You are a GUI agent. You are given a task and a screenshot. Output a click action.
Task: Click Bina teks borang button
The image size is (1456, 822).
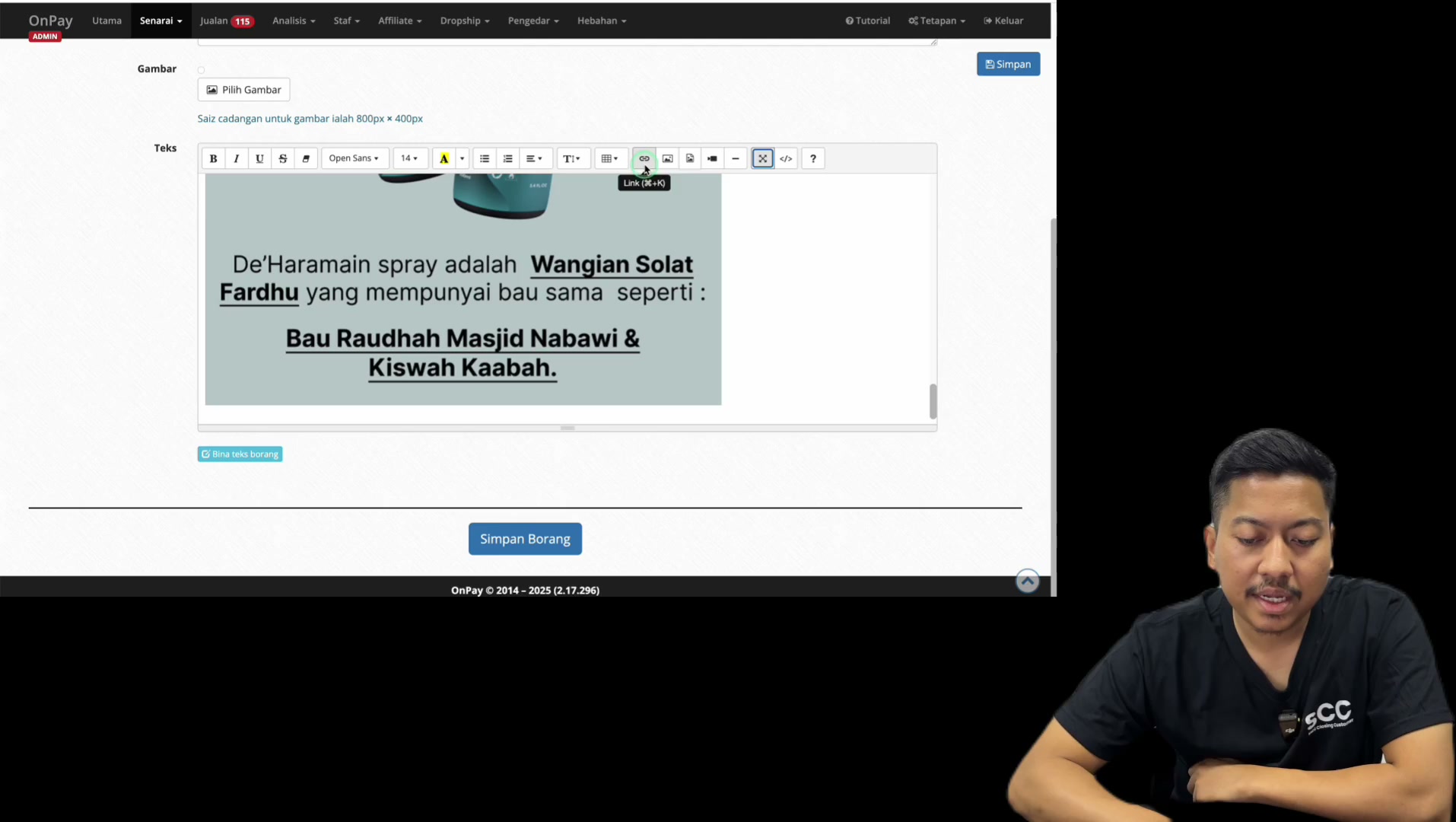click(240, 454)
